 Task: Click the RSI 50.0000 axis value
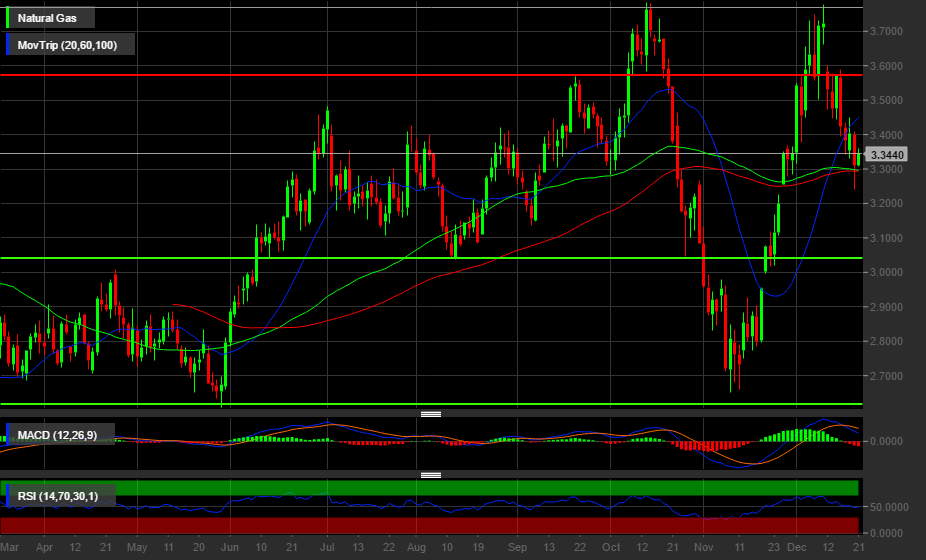click(x=889, y=507)
